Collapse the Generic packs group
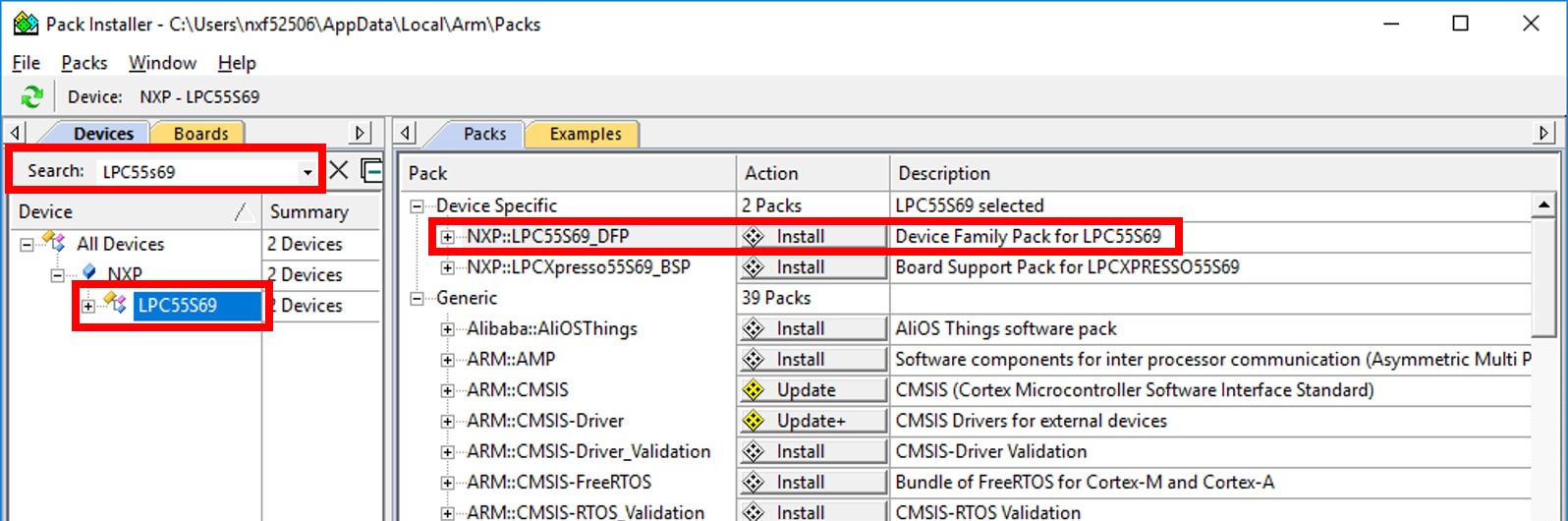Screen dimensions: 1568x521 [418, 298]
